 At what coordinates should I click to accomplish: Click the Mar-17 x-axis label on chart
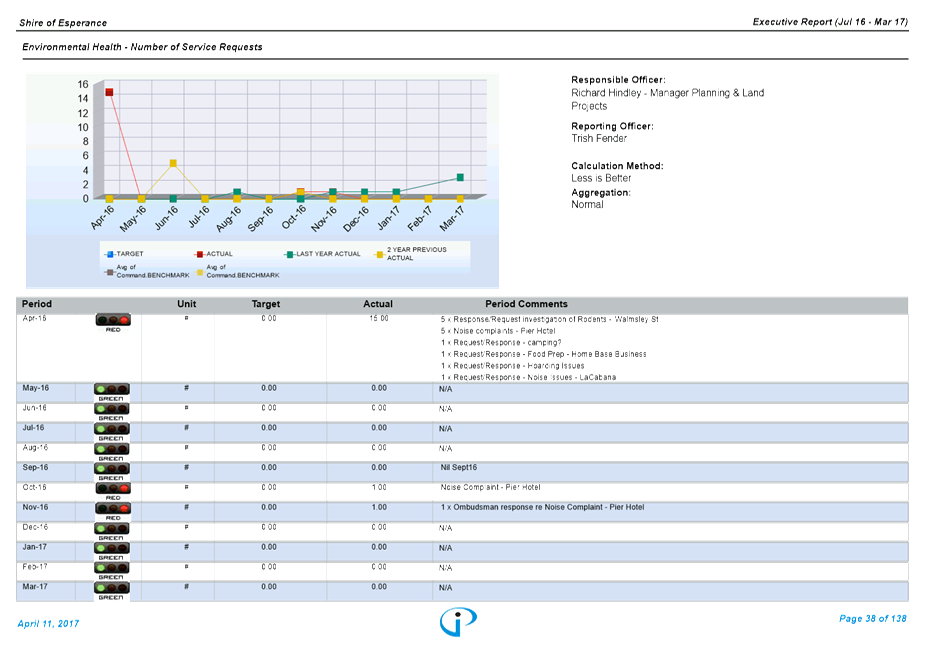click(x=452, y=219)
